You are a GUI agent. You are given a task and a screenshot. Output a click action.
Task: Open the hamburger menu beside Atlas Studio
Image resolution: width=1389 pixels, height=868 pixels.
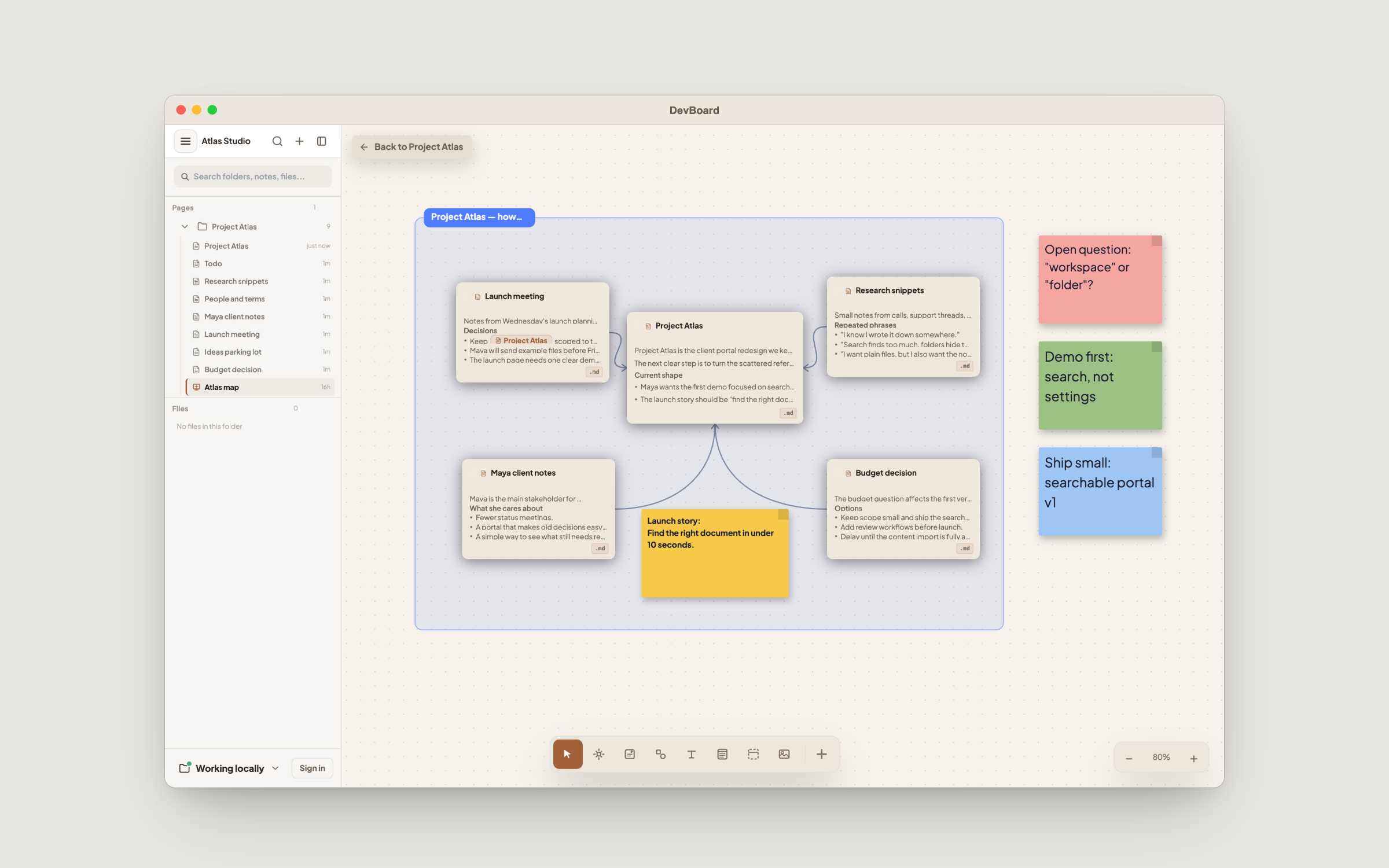(x=185, y=141)
